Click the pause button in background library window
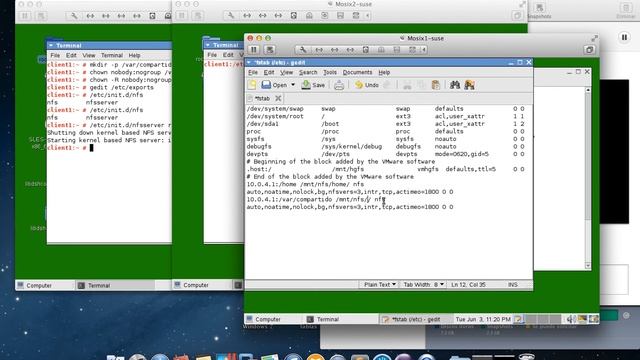 coord(624,38)
